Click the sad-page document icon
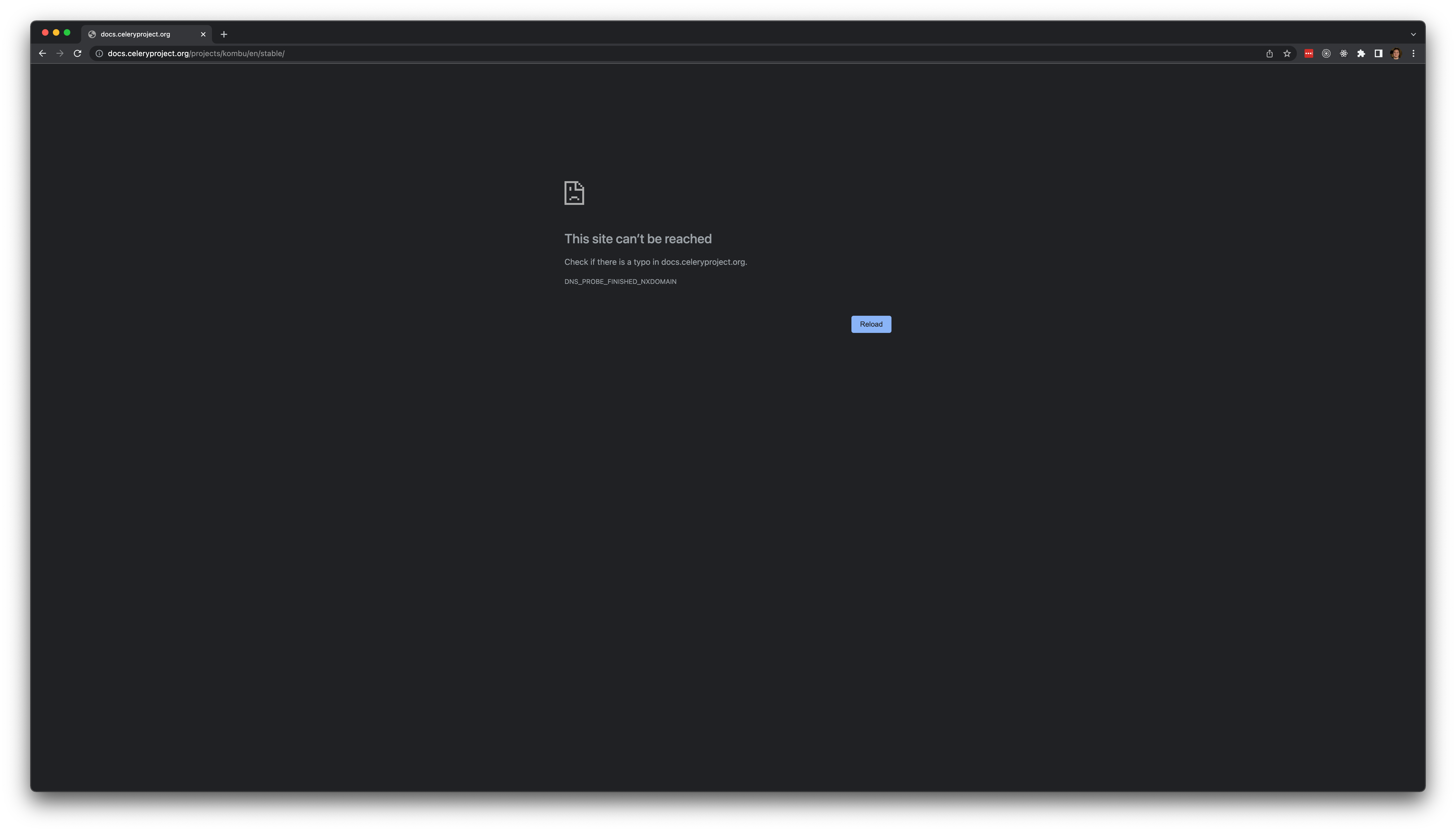The height and width of the screenshot is (832, 1456). pos(574,193)
